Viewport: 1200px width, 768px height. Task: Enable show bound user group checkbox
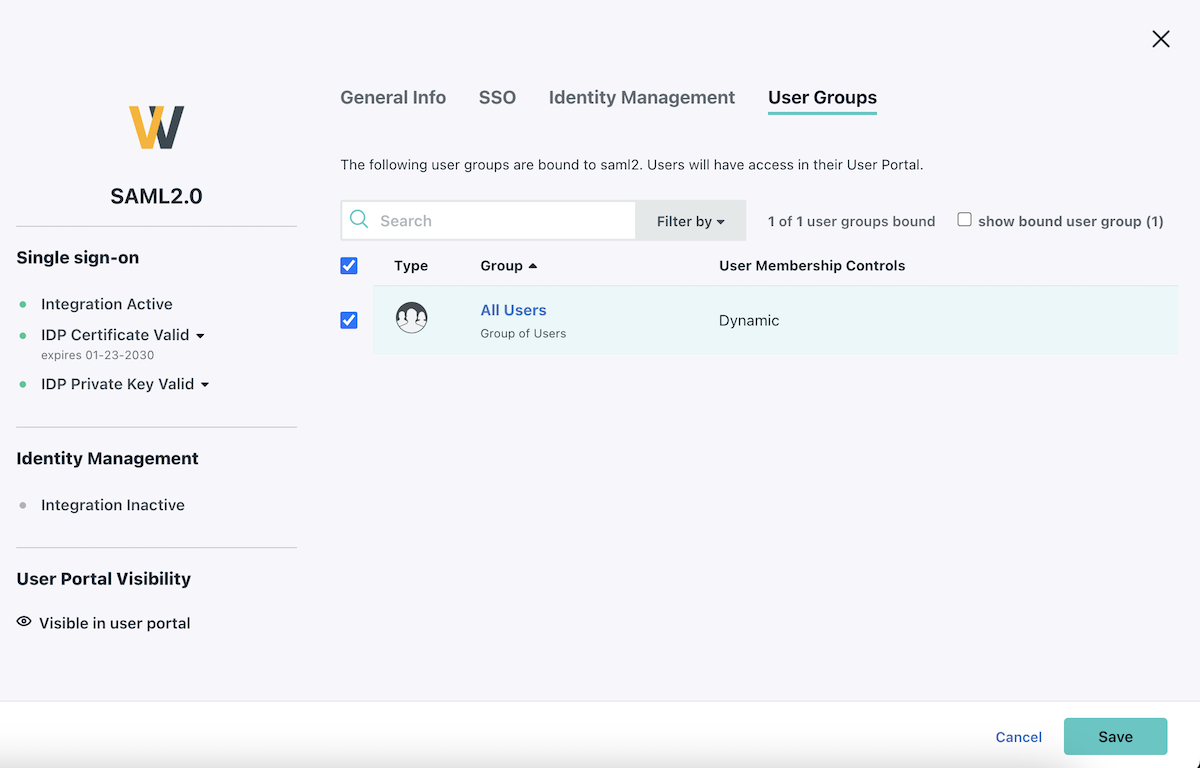point(964,220)
